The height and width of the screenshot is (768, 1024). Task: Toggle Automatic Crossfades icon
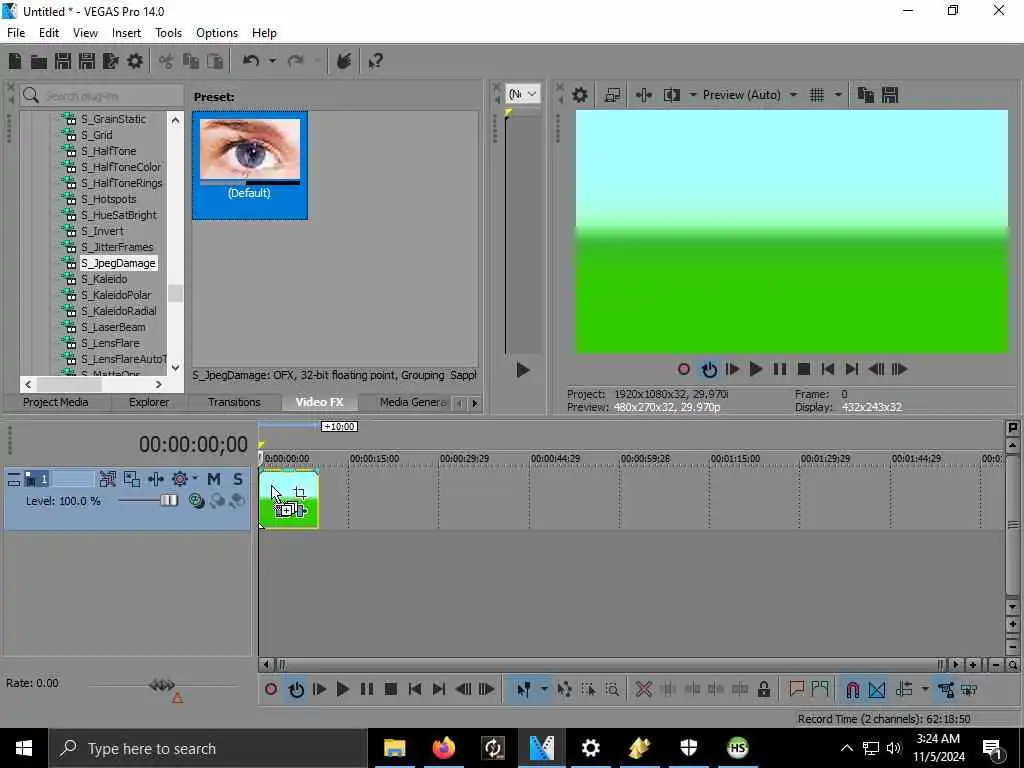876,689
